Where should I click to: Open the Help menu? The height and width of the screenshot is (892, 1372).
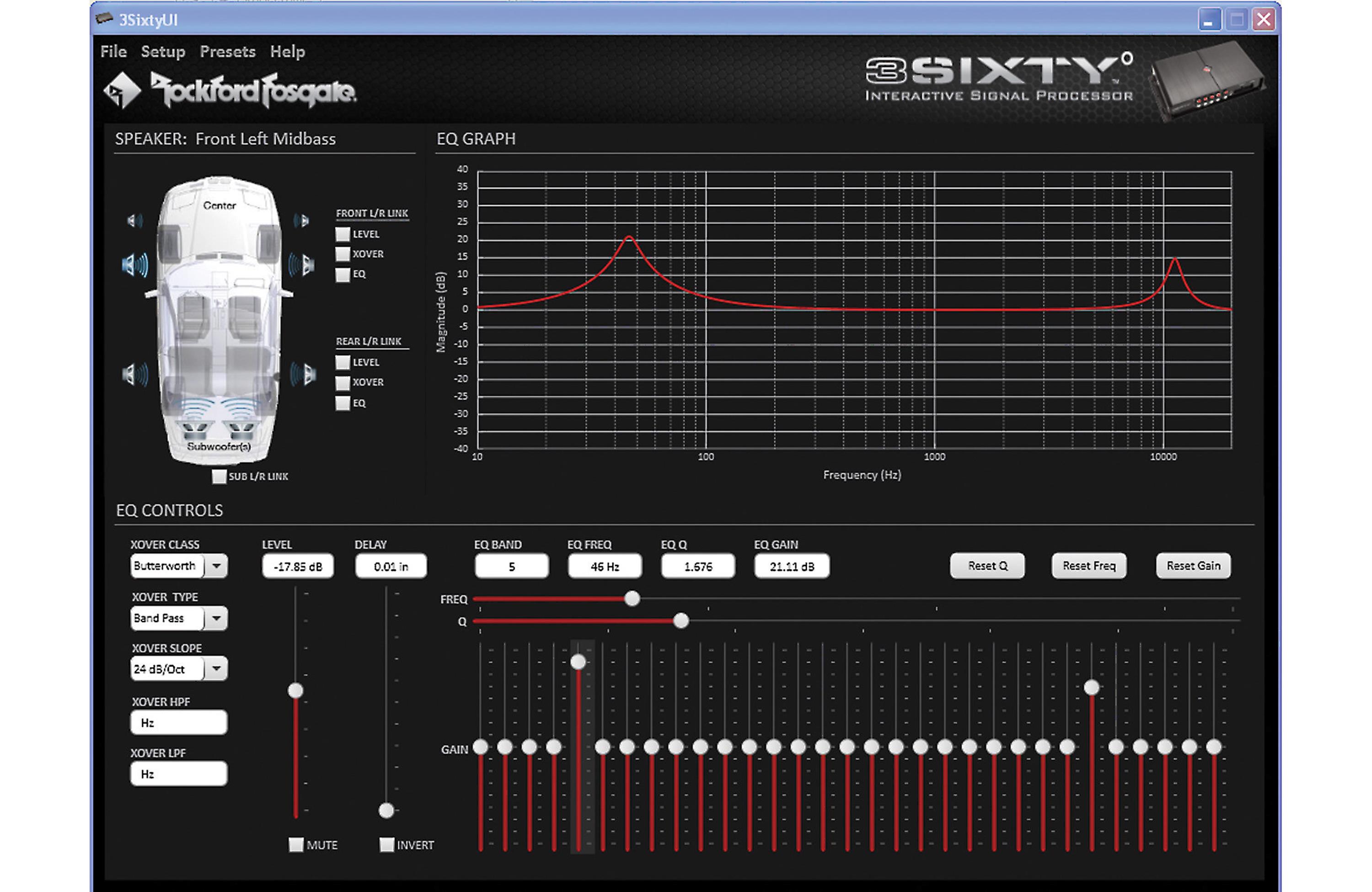[288, 52]
